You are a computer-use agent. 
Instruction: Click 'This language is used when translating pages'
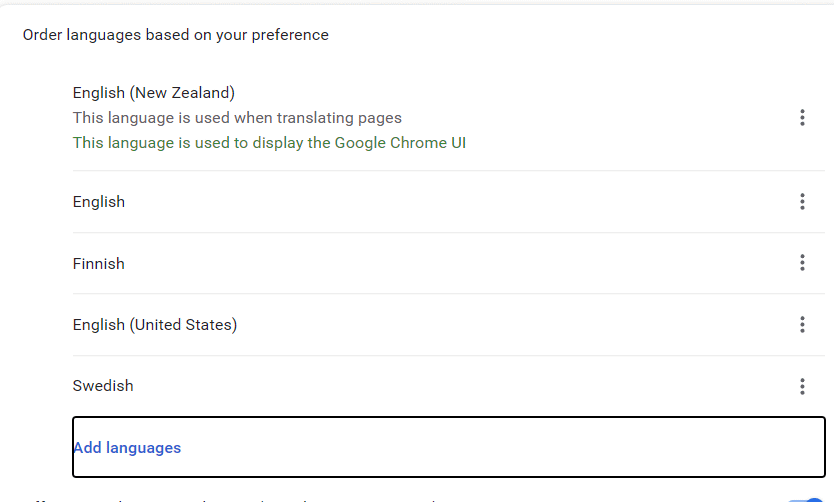pos(237,118)
